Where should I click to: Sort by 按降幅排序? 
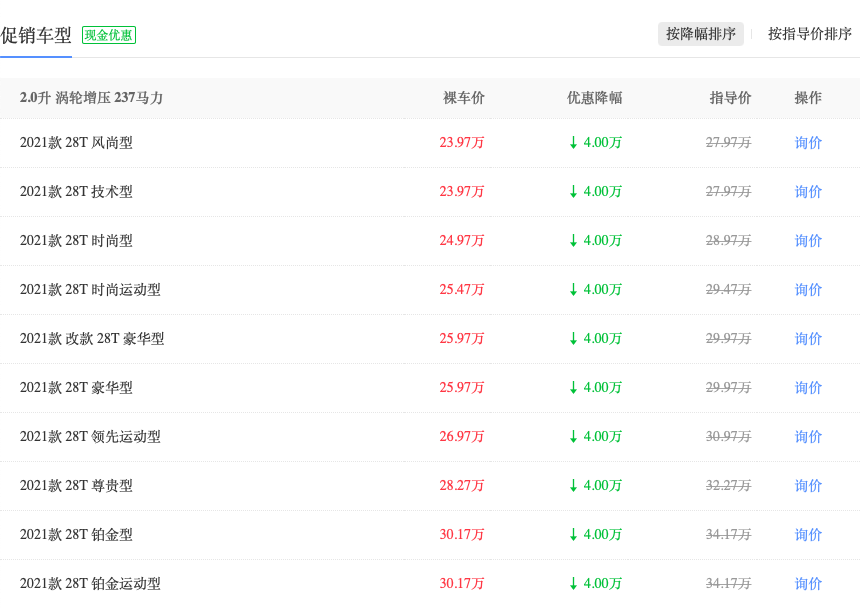[x=701, y=34]
